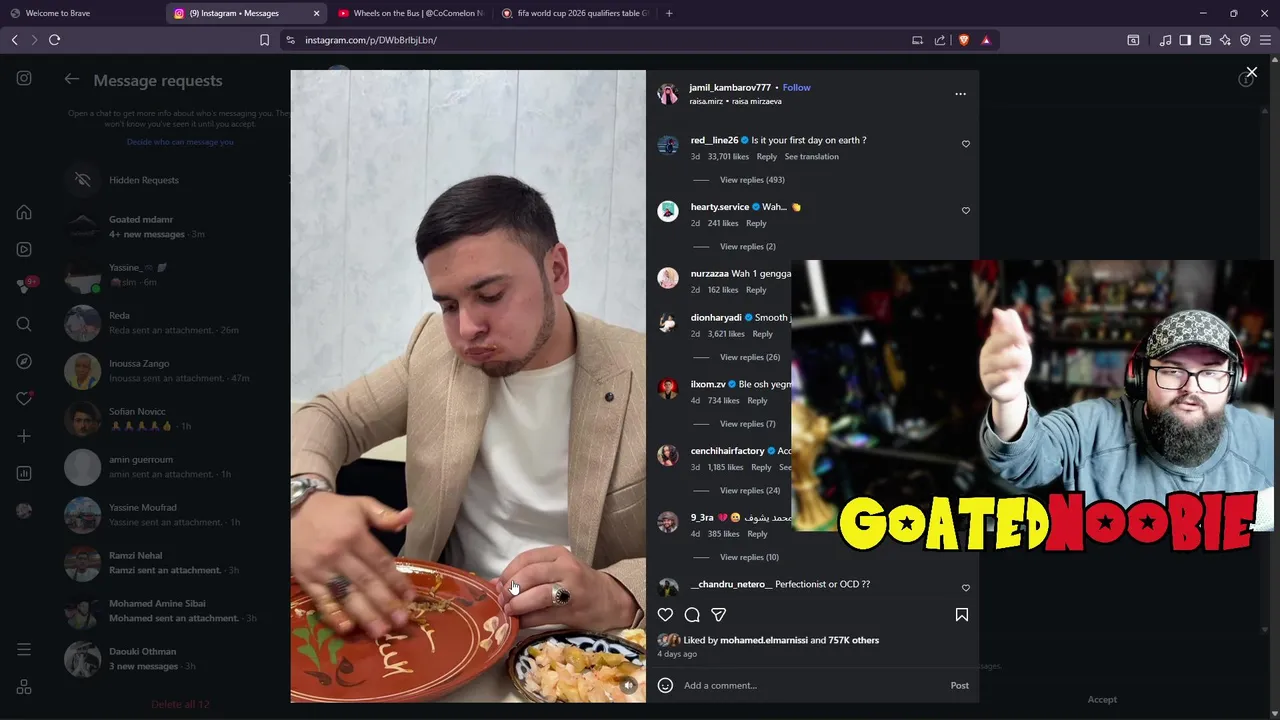Switch to Wheels on the Bus tab

(410, 13)
